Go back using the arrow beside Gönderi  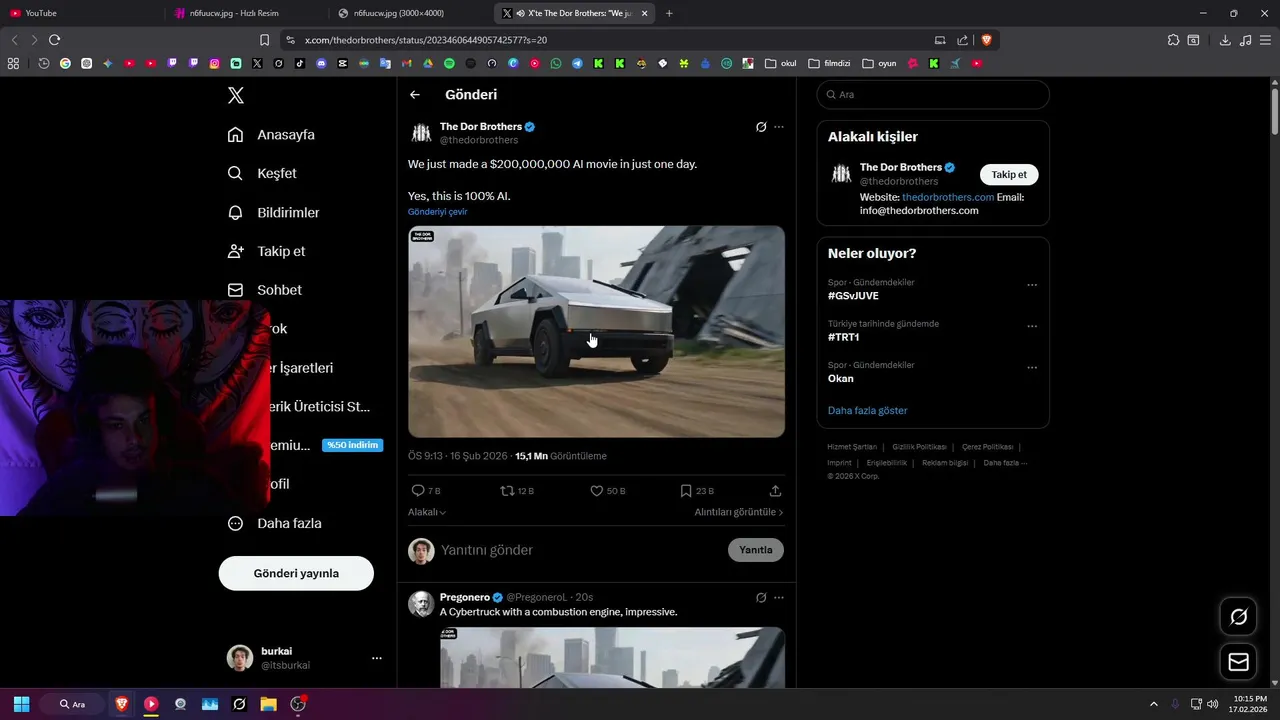pyautogui.click(x=415, y=95)
